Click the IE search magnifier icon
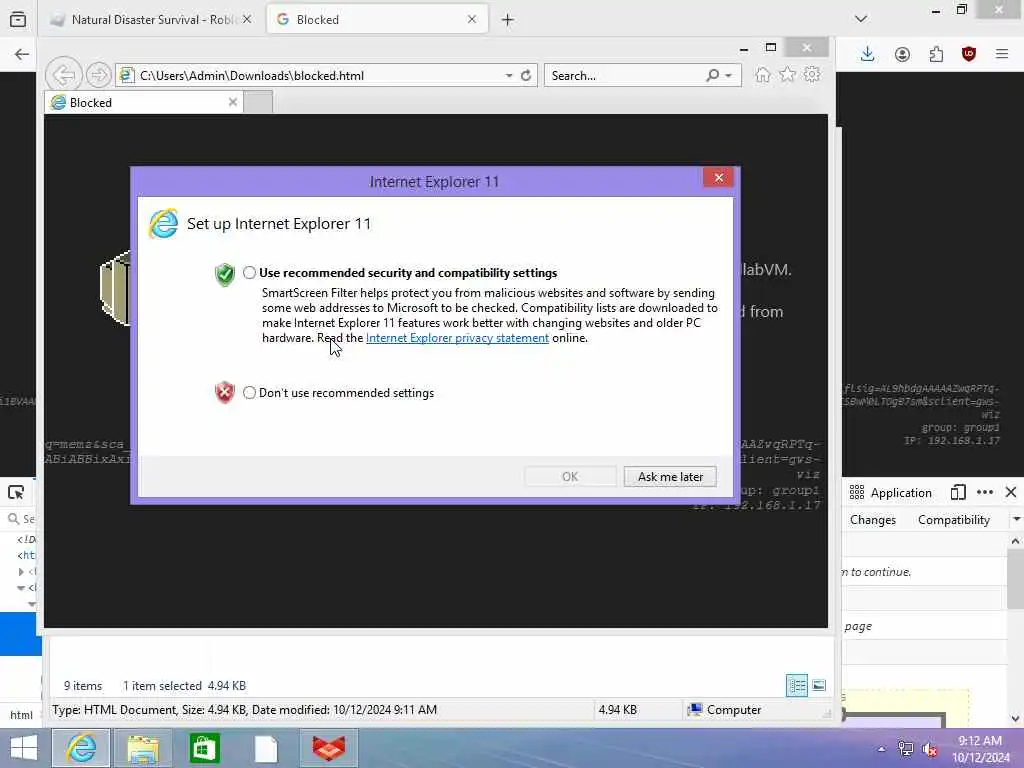Viewport: 1024px width, 768px height. (x=712, y=76)
